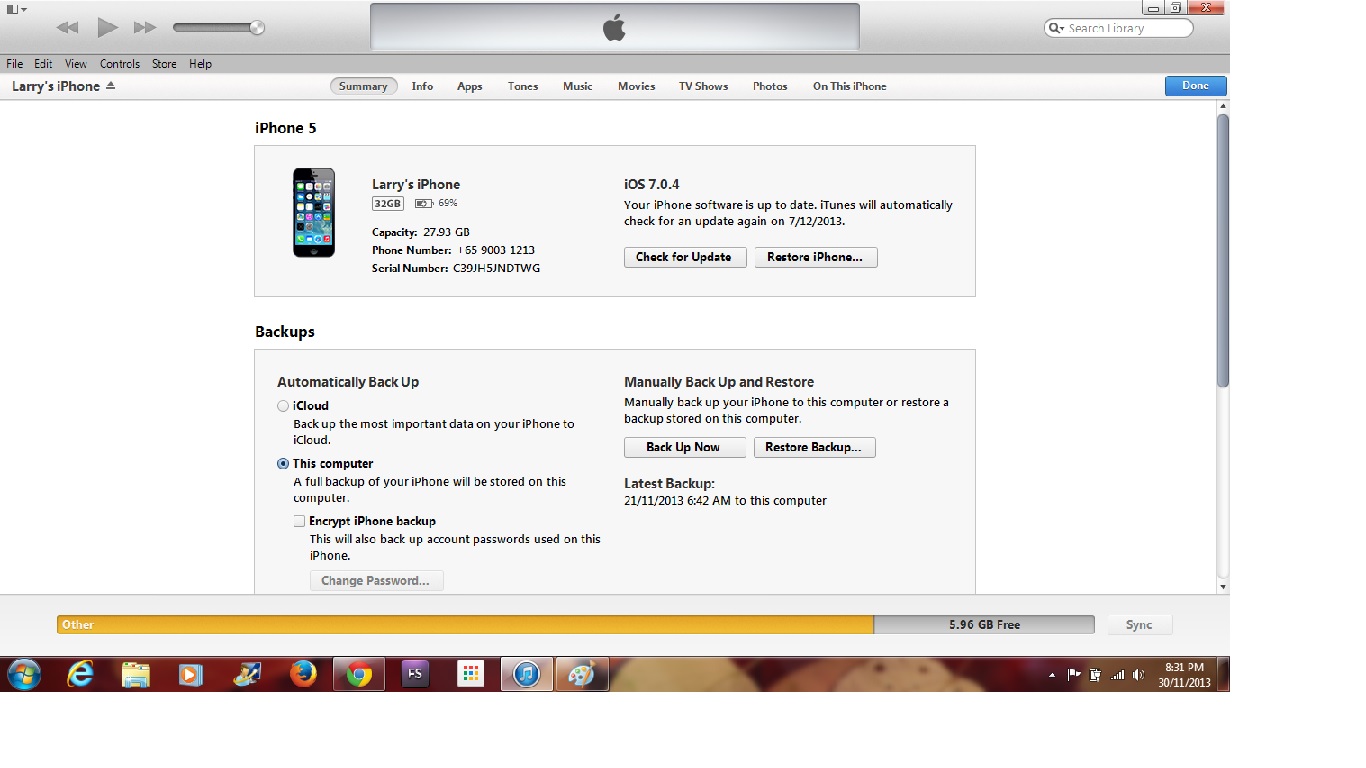Show hidden system tray icons

[x=1052, y=675]
